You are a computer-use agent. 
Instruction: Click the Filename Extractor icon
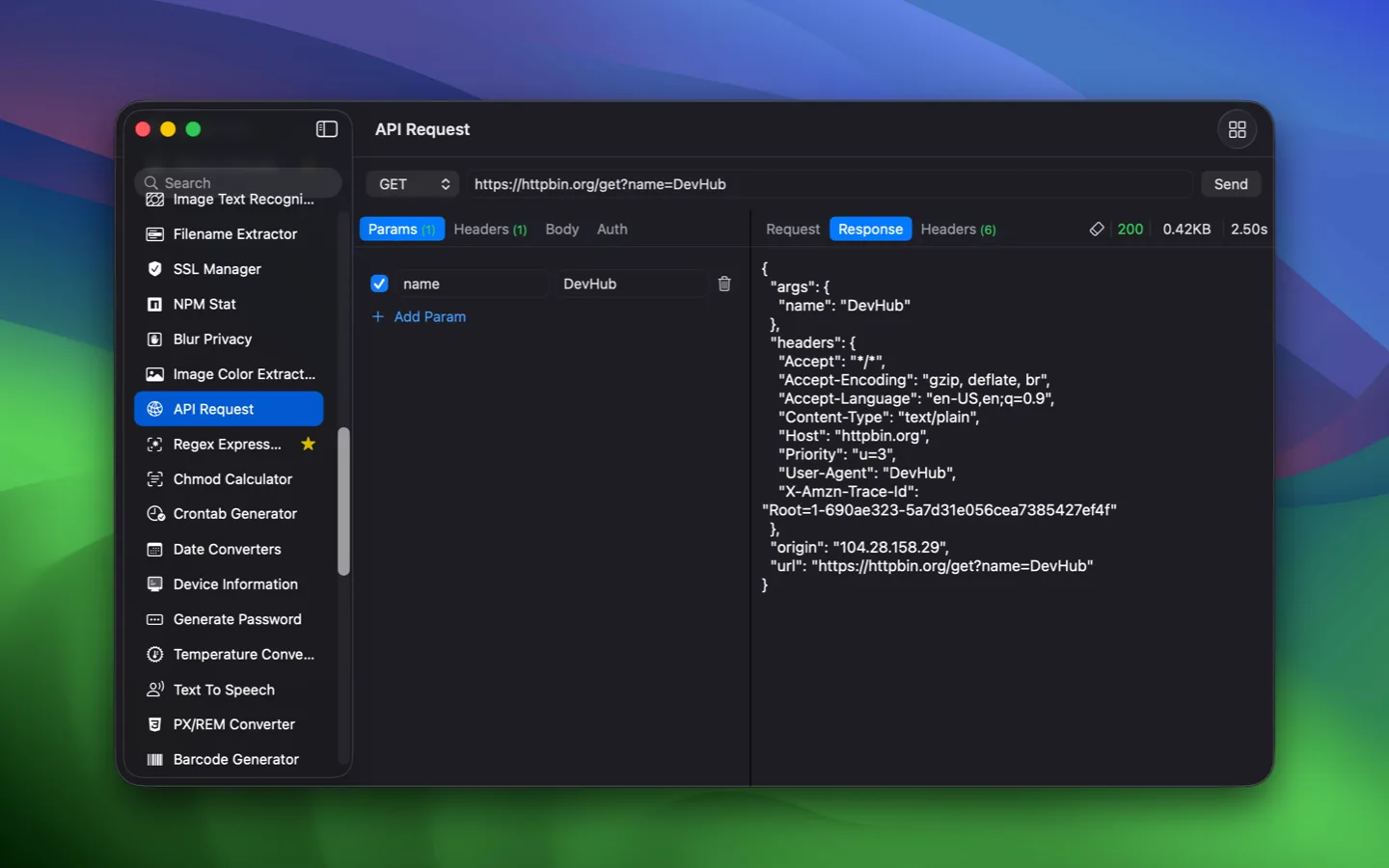point(154,234)
